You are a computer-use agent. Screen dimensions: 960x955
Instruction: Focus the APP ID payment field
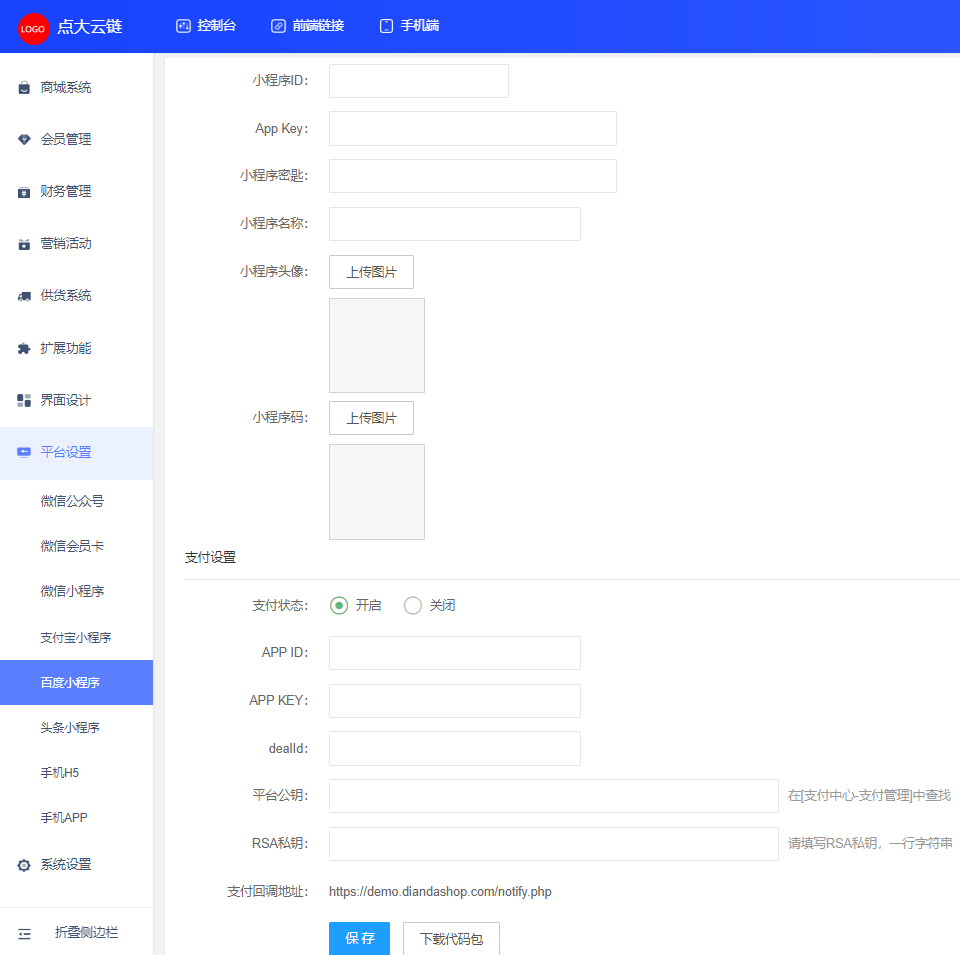coord(455,653)
